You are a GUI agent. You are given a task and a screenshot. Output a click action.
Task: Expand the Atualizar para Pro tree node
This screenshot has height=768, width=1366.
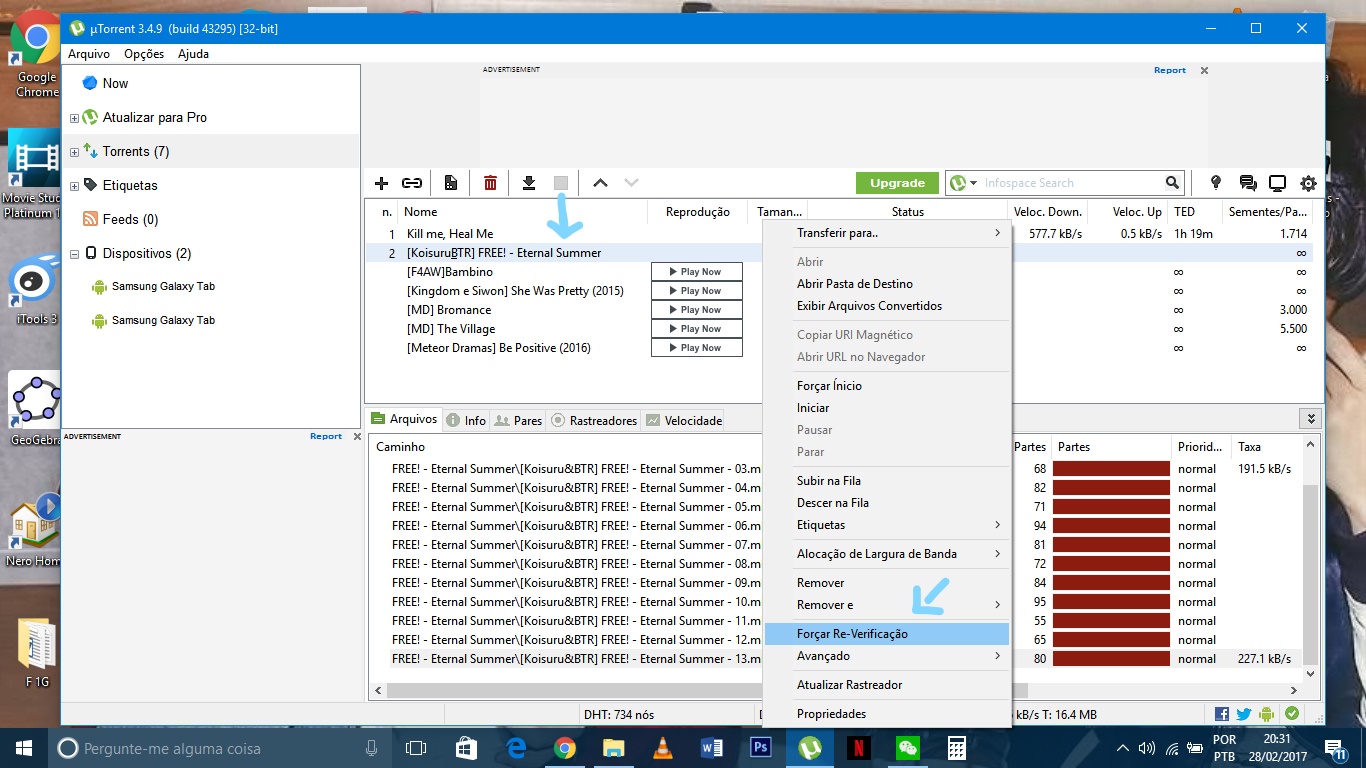tap(74, 118)
